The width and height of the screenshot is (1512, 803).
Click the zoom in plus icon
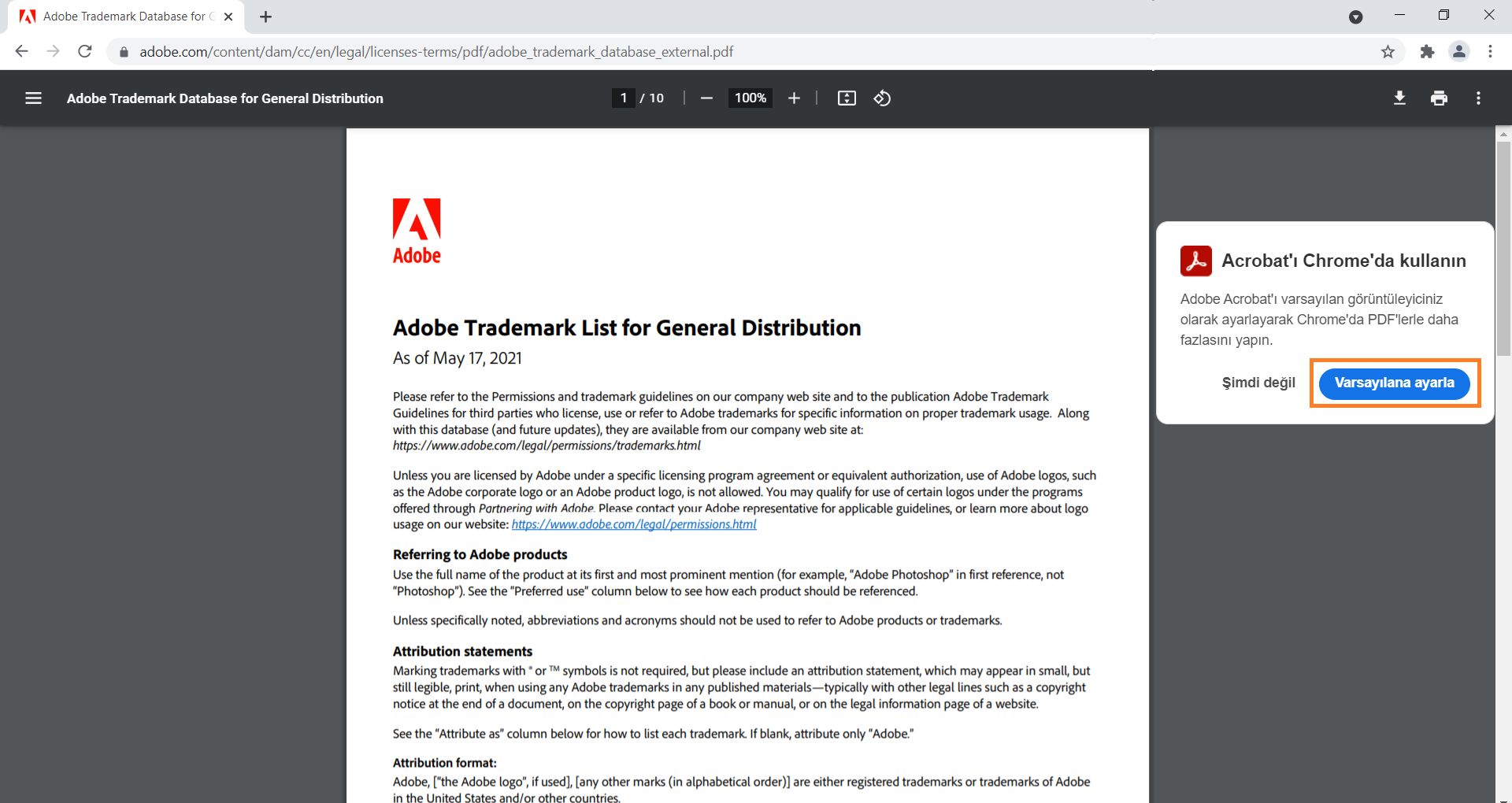(x=794, y=98)
